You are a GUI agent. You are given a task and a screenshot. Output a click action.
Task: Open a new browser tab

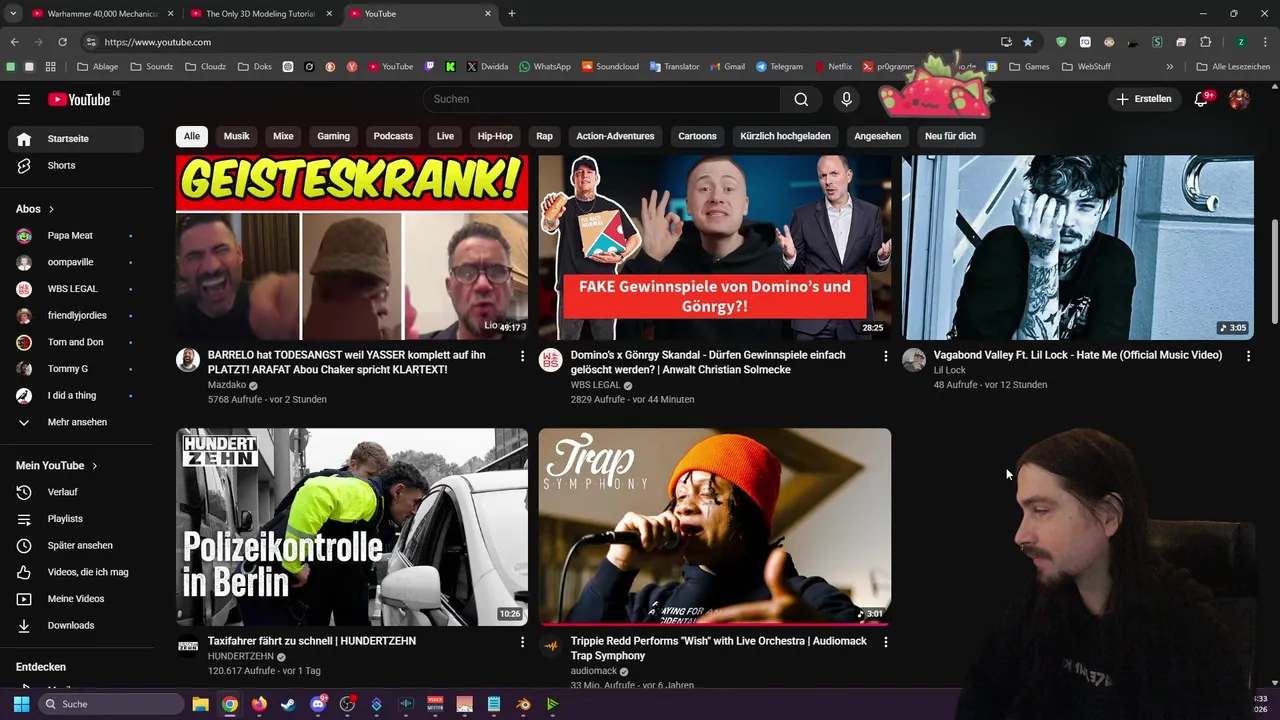(x=512, y=14)
